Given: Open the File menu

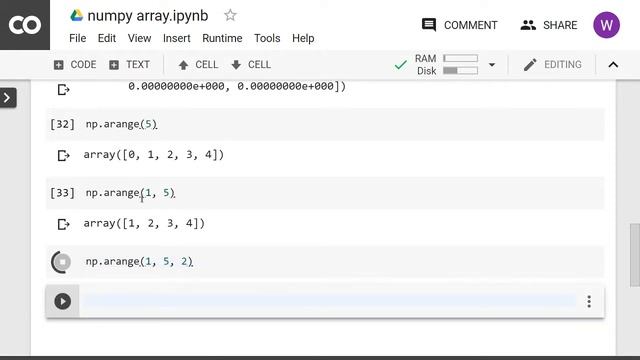Looking at the screenshot, I should [x=78, y=38].
